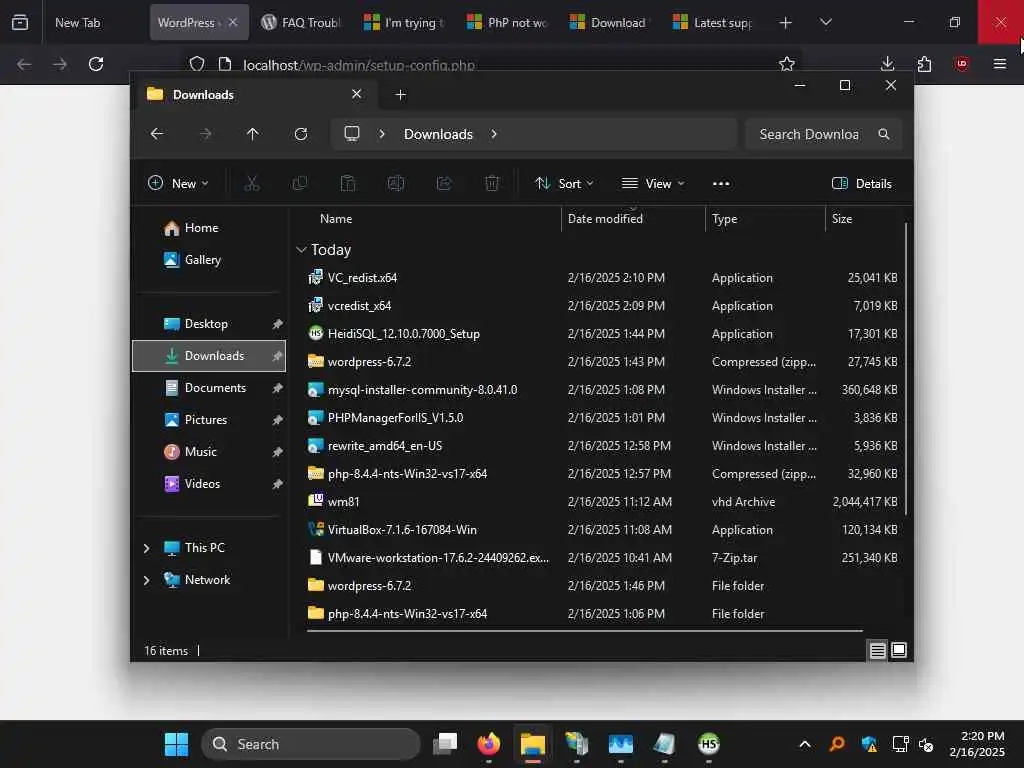1024x768 pixels.
Task: Open Firefox downloads panel
Action: pos(887,64)
